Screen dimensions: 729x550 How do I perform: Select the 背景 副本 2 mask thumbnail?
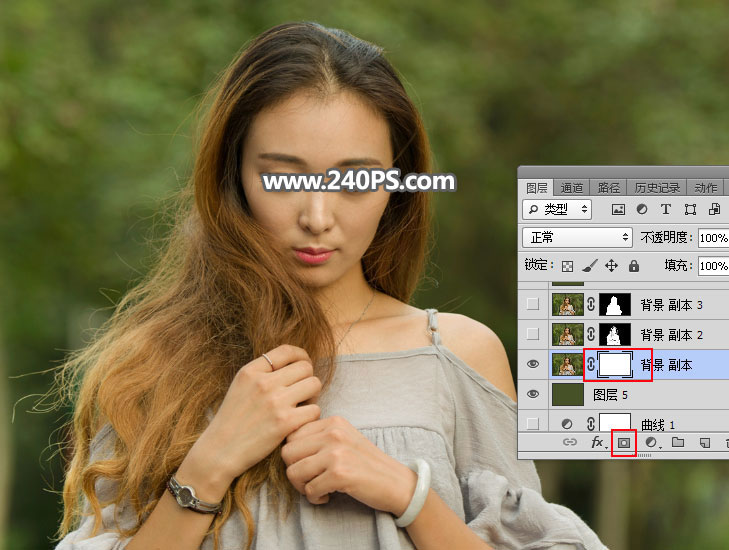tap(615, 334)
